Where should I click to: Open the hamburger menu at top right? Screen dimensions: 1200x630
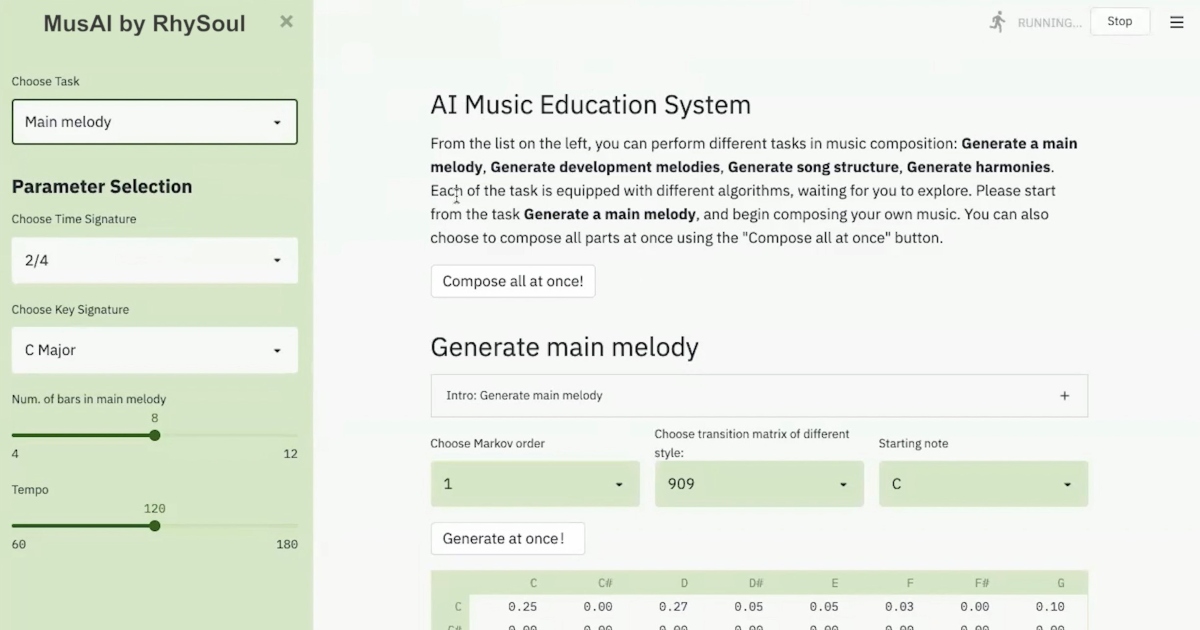[1177, 21]
